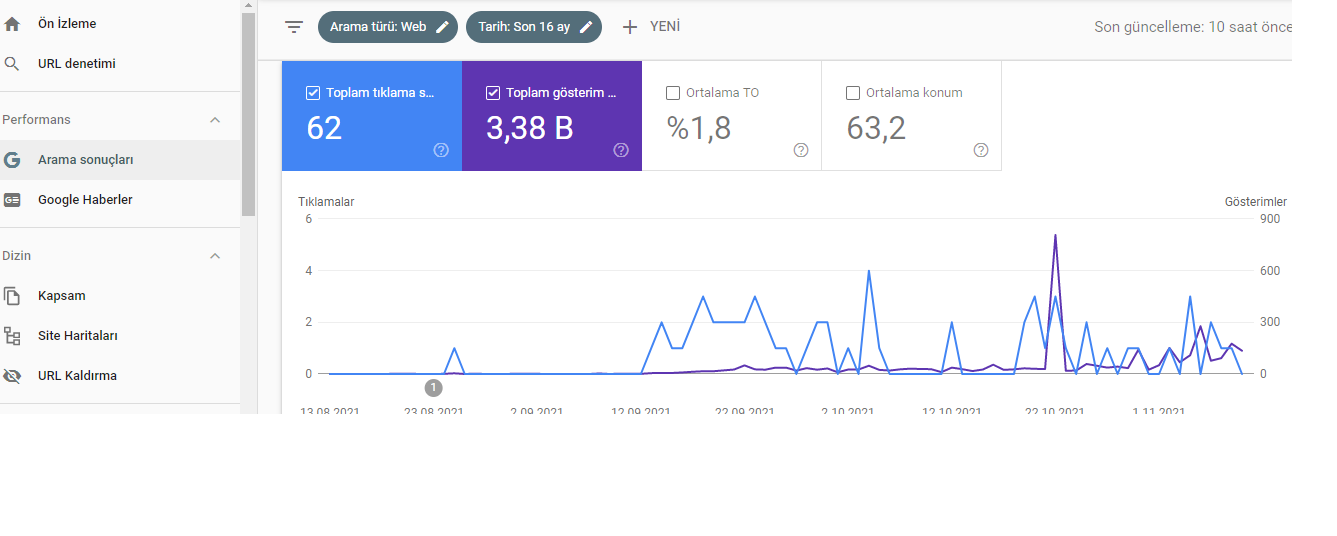Open the Kapsam report
The image size is (1337, 536).
[x=120, y=296]
